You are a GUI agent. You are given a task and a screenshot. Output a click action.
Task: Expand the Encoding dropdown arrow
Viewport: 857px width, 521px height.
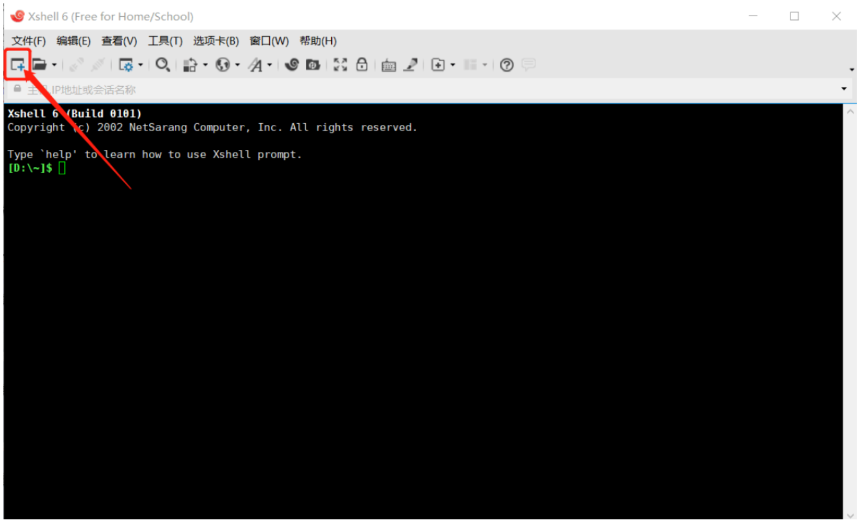click(237, 65)
